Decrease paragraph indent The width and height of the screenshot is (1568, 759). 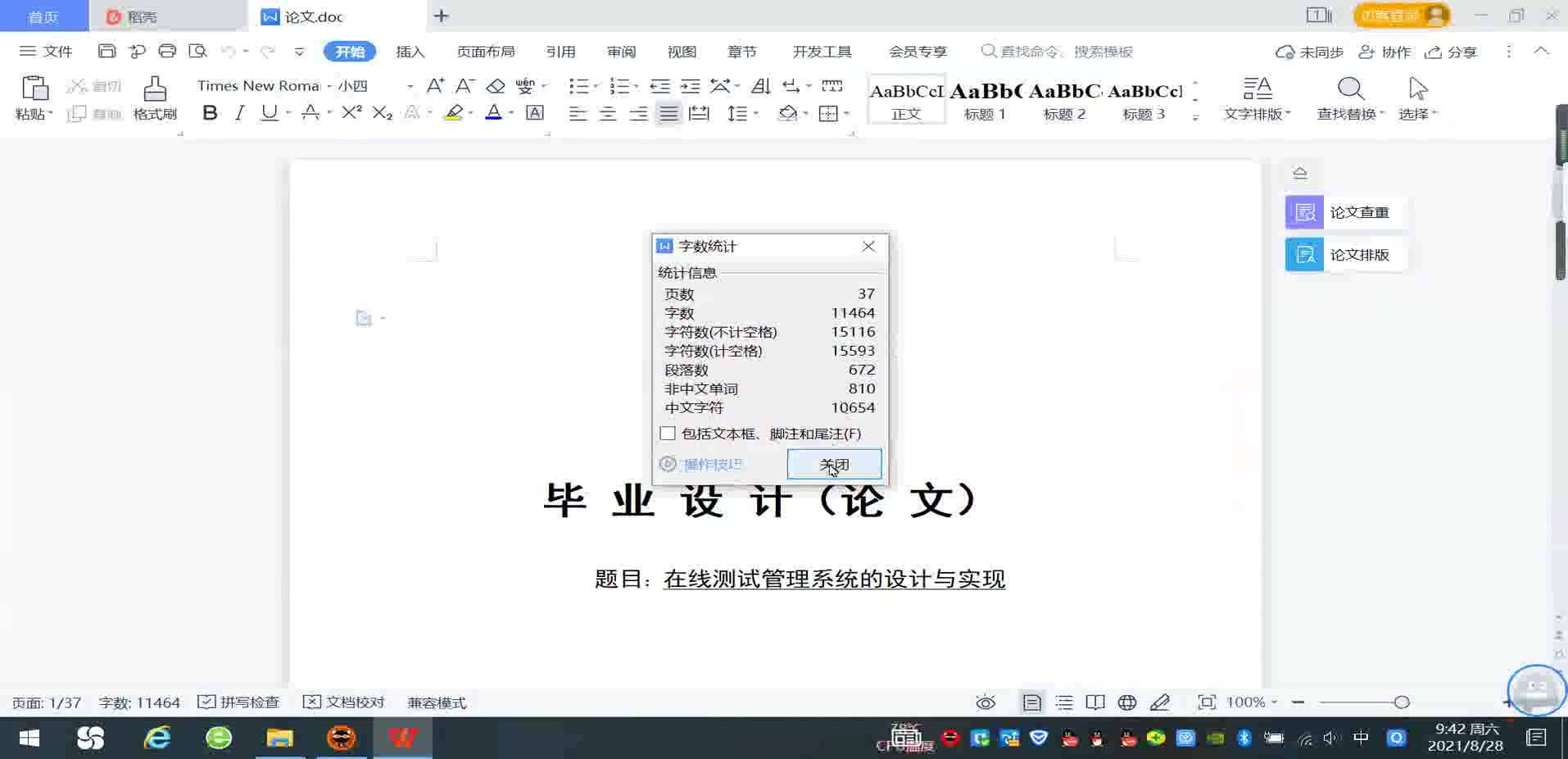(659, 85)
